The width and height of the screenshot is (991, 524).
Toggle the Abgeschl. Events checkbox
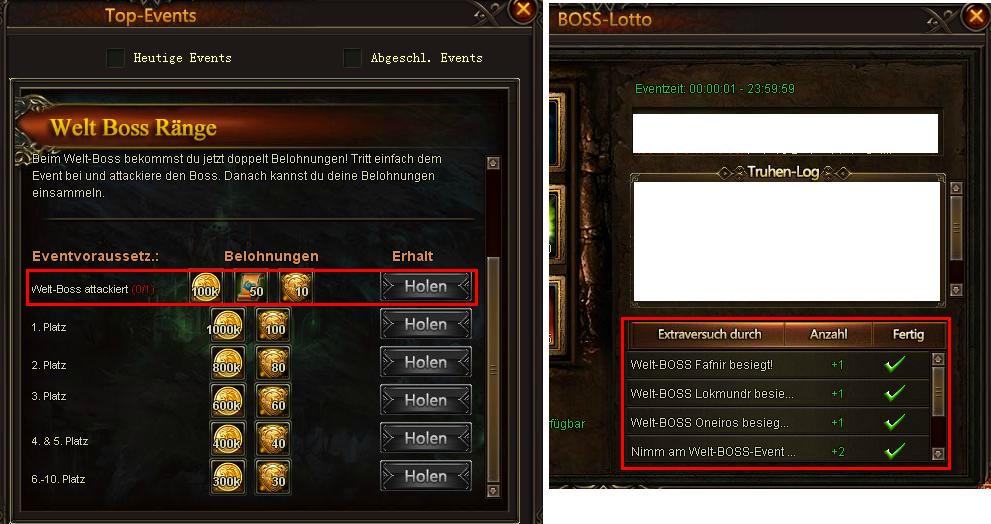pos(352,58)
